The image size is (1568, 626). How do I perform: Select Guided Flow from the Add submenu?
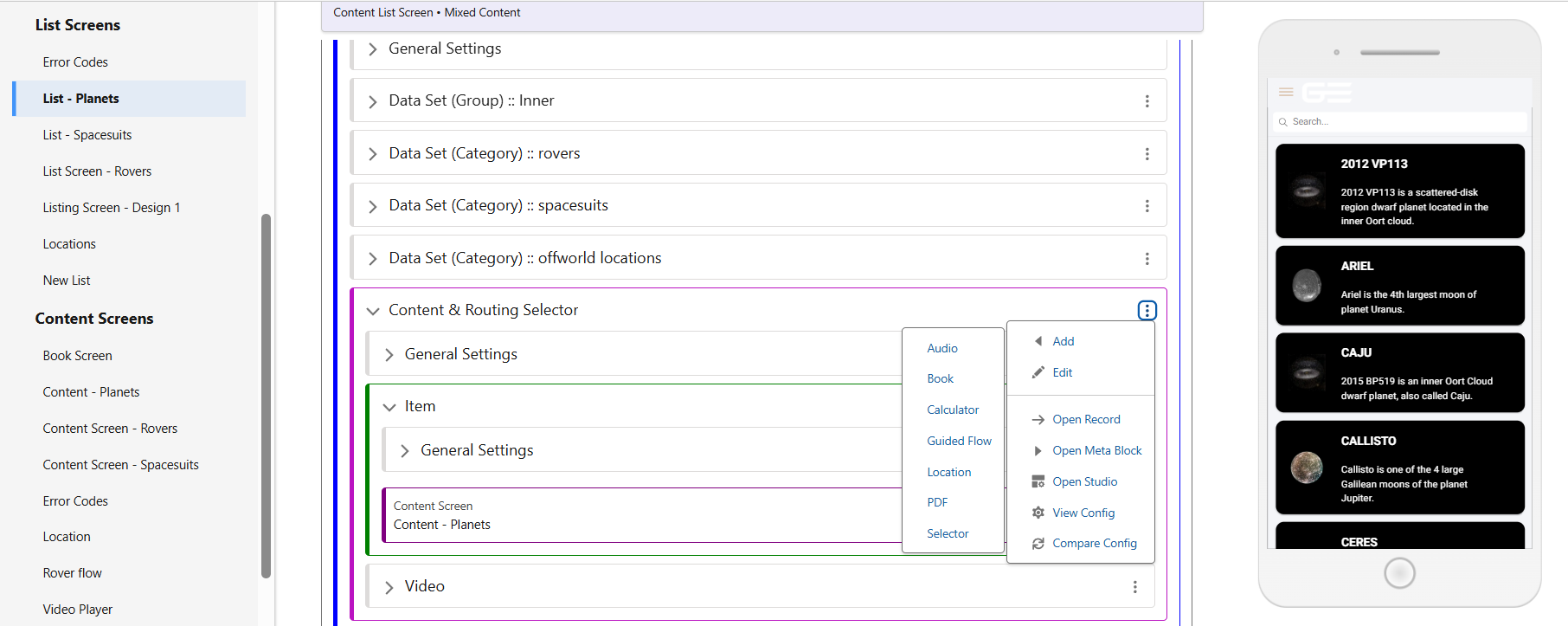(959, 441)
